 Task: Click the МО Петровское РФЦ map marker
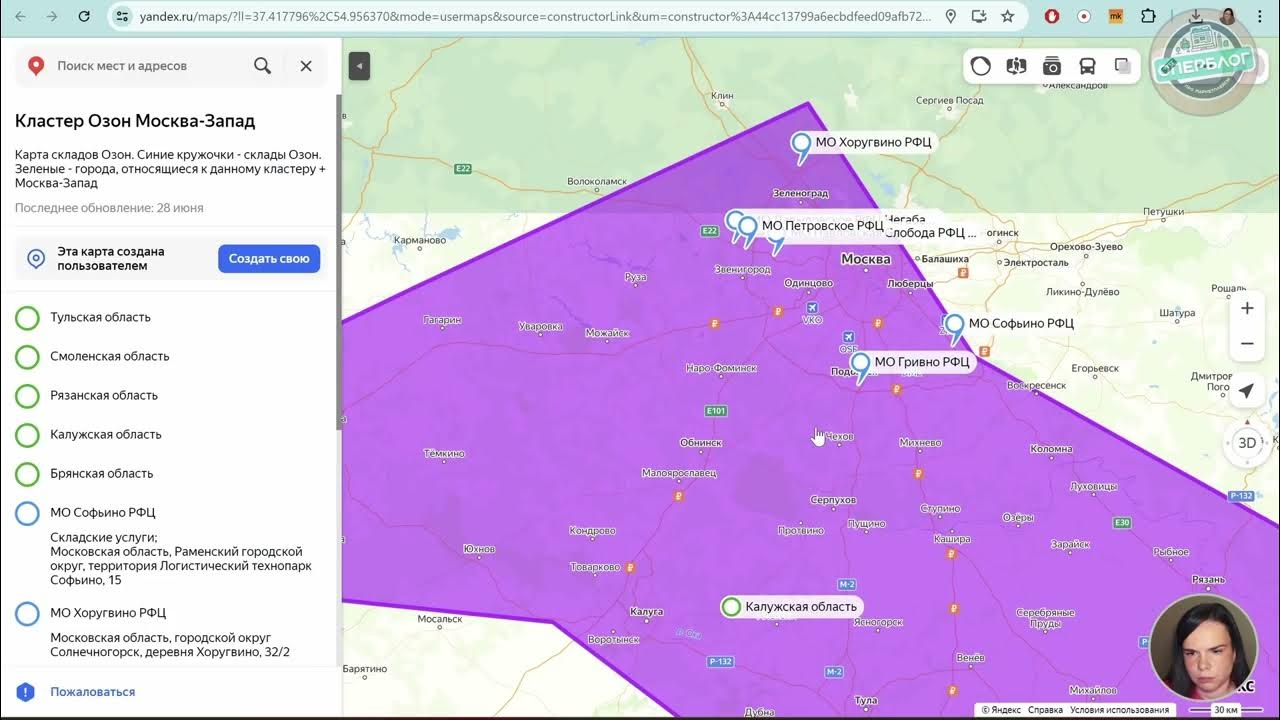[747, 230]
